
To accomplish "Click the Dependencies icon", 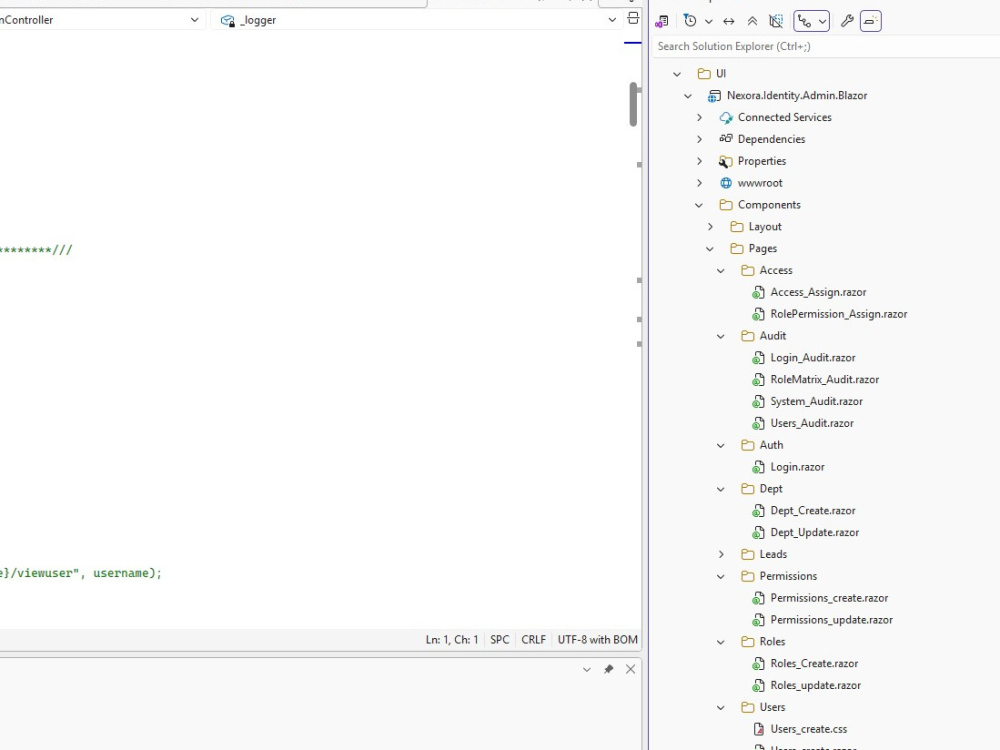I will [x=726, y=138].
